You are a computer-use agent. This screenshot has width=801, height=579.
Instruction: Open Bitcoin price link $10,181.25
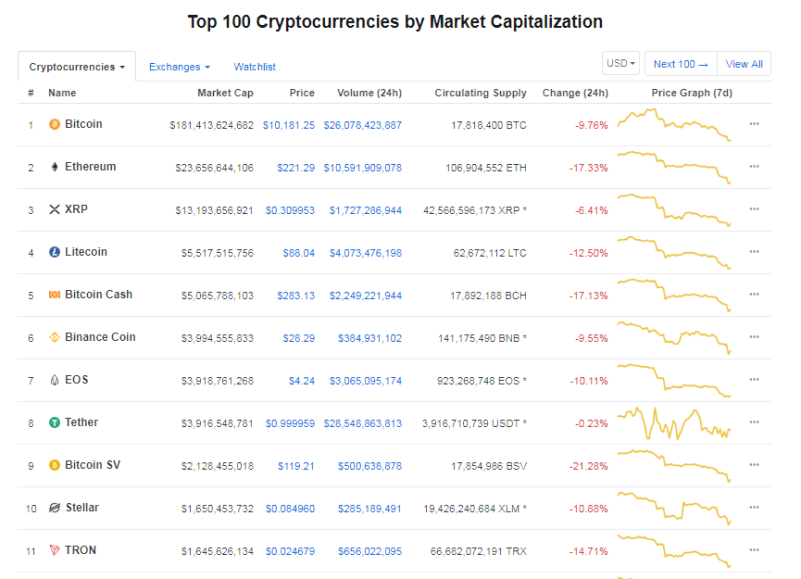(289, 125)
